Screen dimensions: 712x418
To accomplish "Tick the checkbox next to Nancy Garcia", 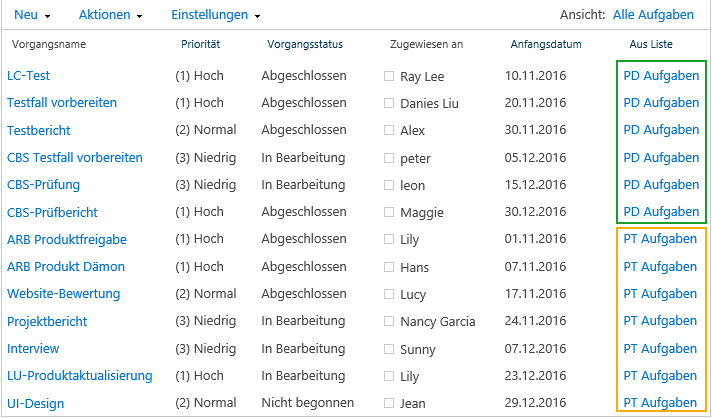I will click(389, 321).
